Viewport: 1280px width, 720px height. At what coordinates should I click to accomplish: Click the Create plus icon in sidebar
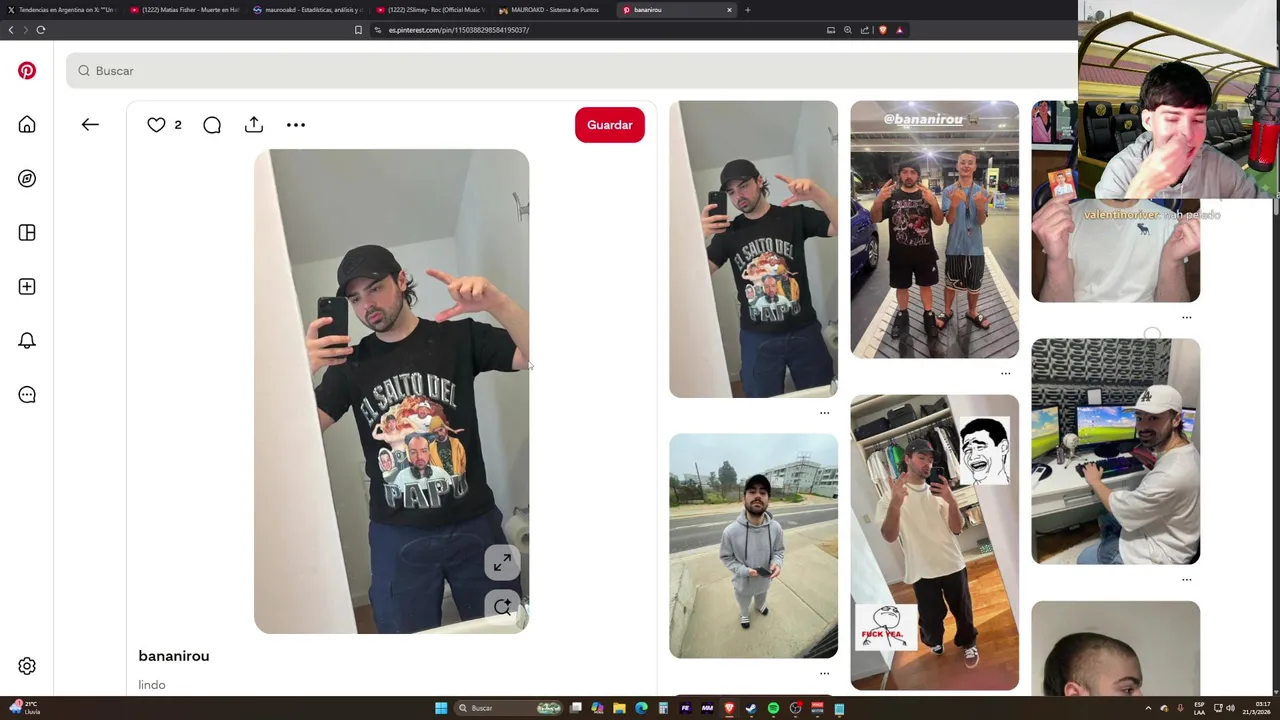point(27,287)
